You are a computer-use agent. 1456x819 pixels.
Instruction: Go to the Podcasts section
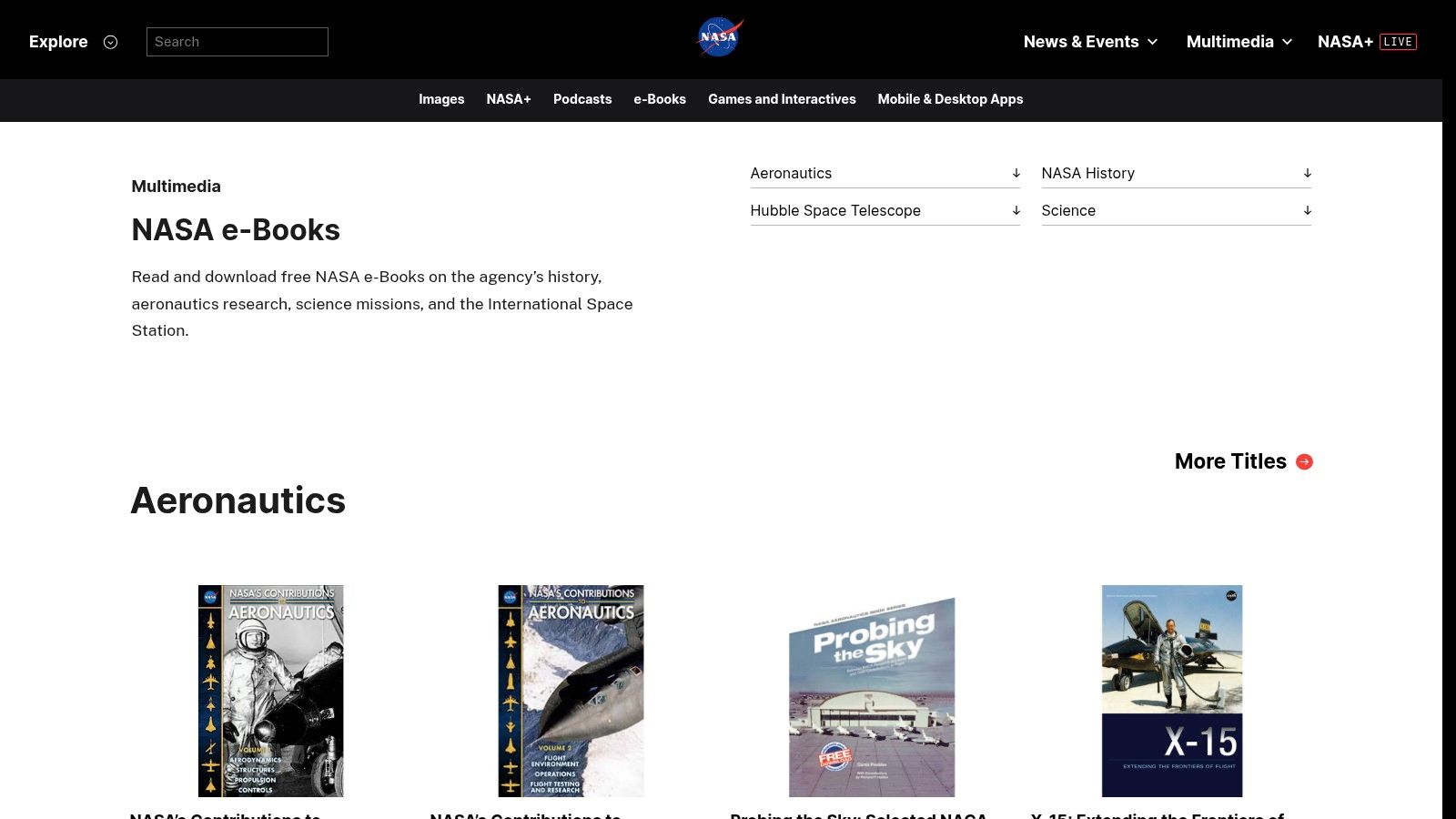click(582, 99)
